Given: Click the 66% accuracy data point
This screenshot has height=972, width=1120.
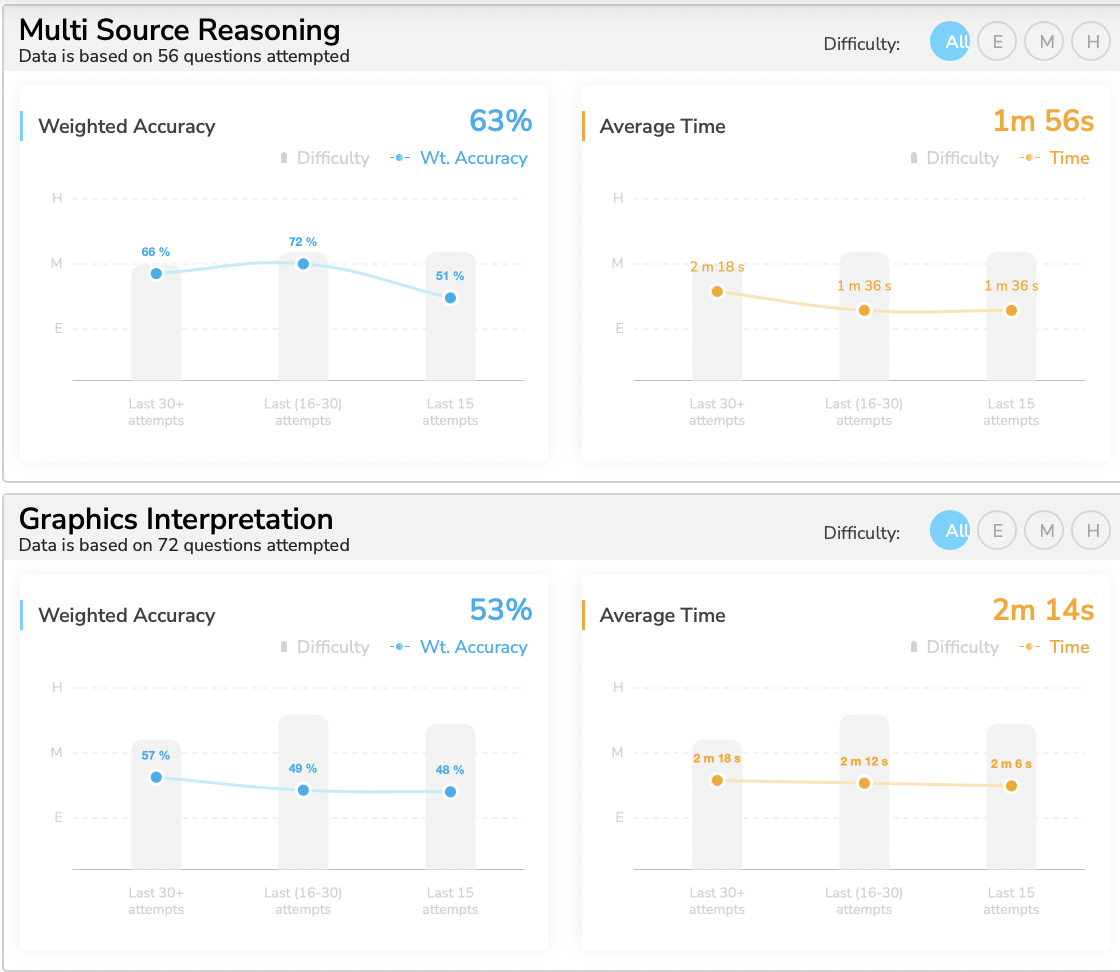Looking at the screenshot, I should click(156, 273).
